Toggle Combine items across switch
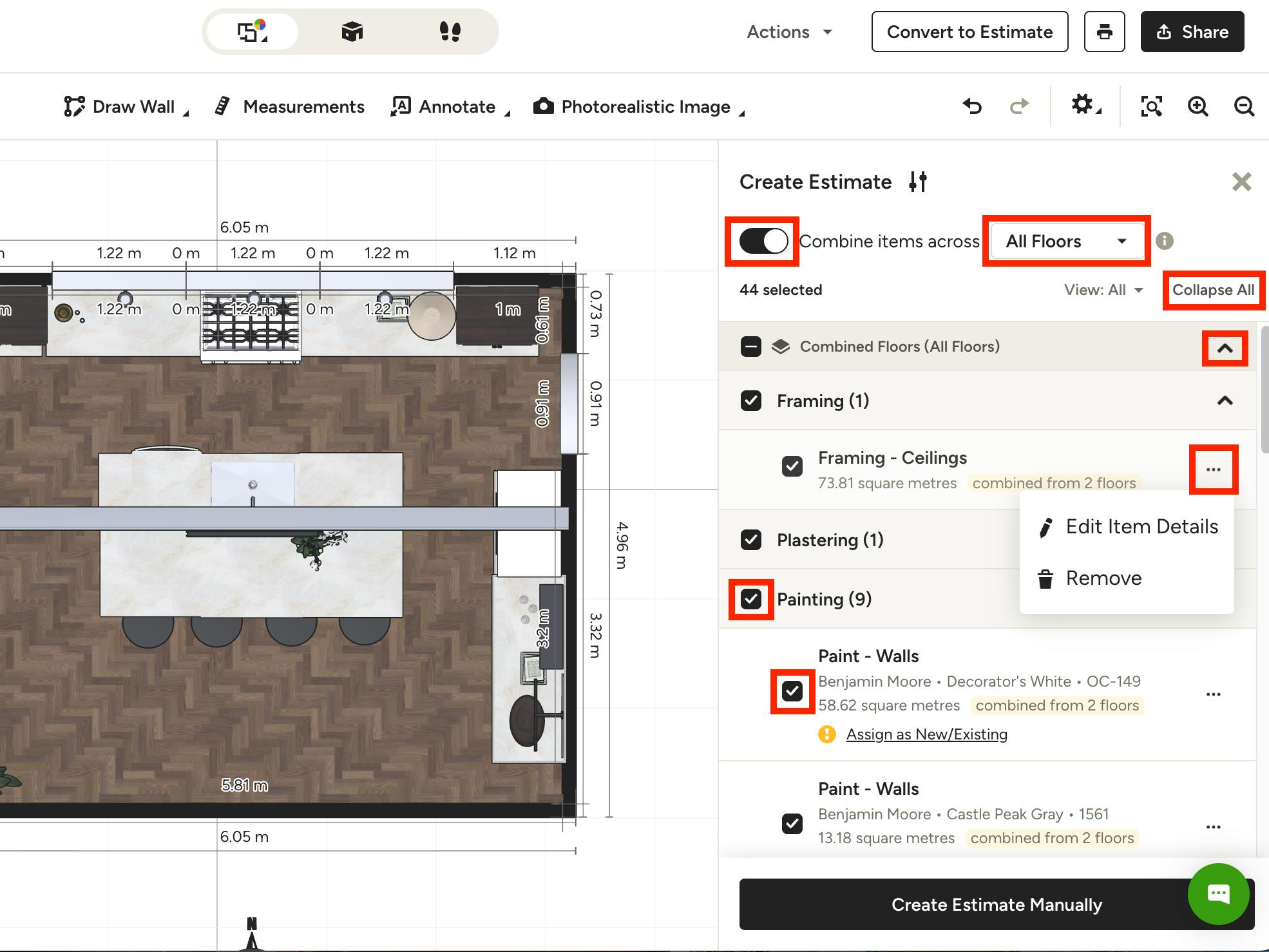 (x=763, y=242)
